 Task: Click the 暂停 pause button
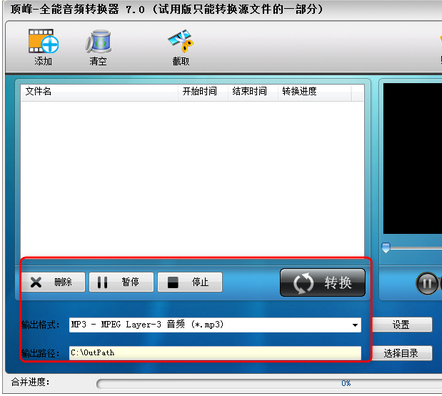[121, 282]
